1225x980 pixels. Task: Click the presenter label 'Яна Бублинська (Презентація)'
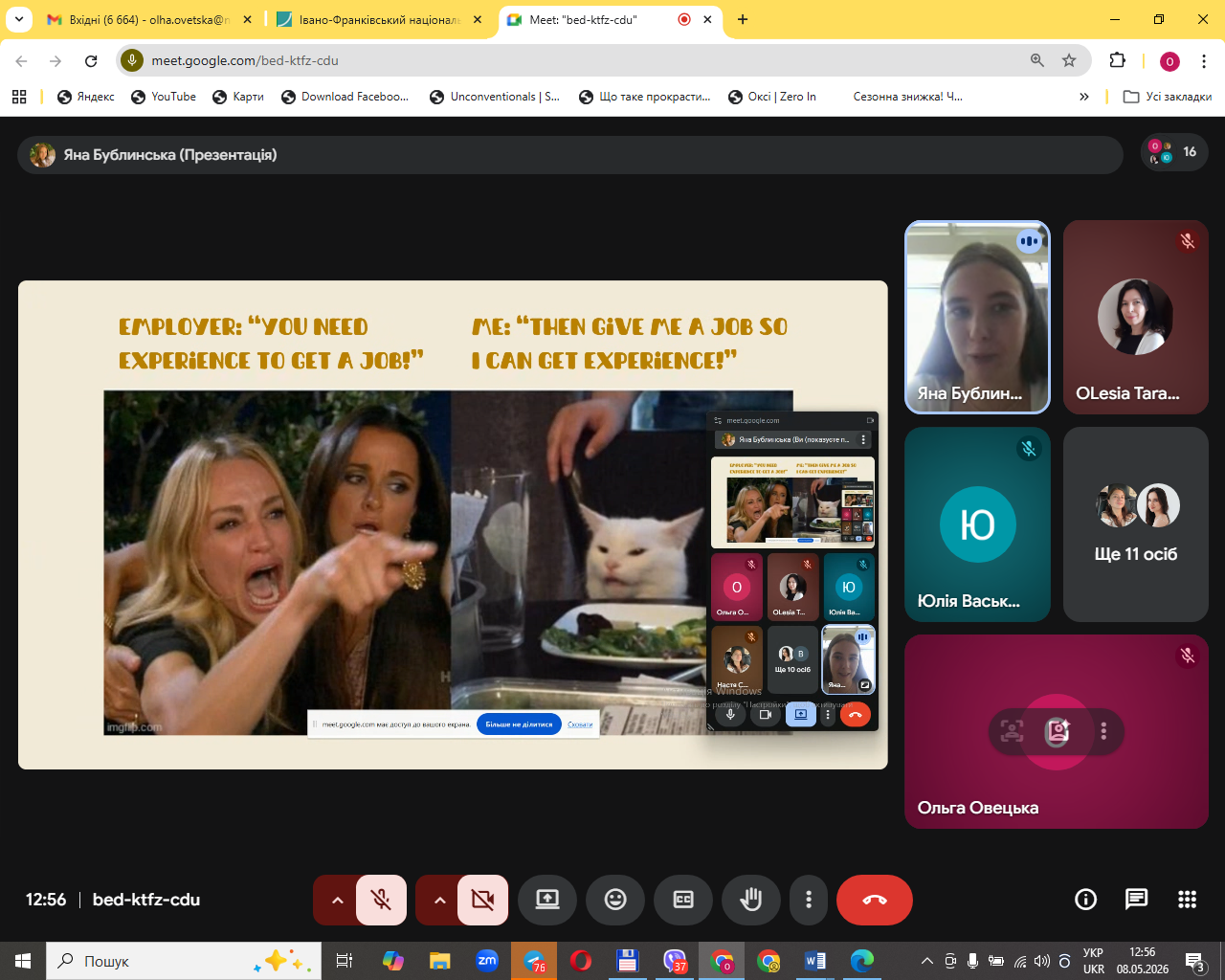coord(170,155)
